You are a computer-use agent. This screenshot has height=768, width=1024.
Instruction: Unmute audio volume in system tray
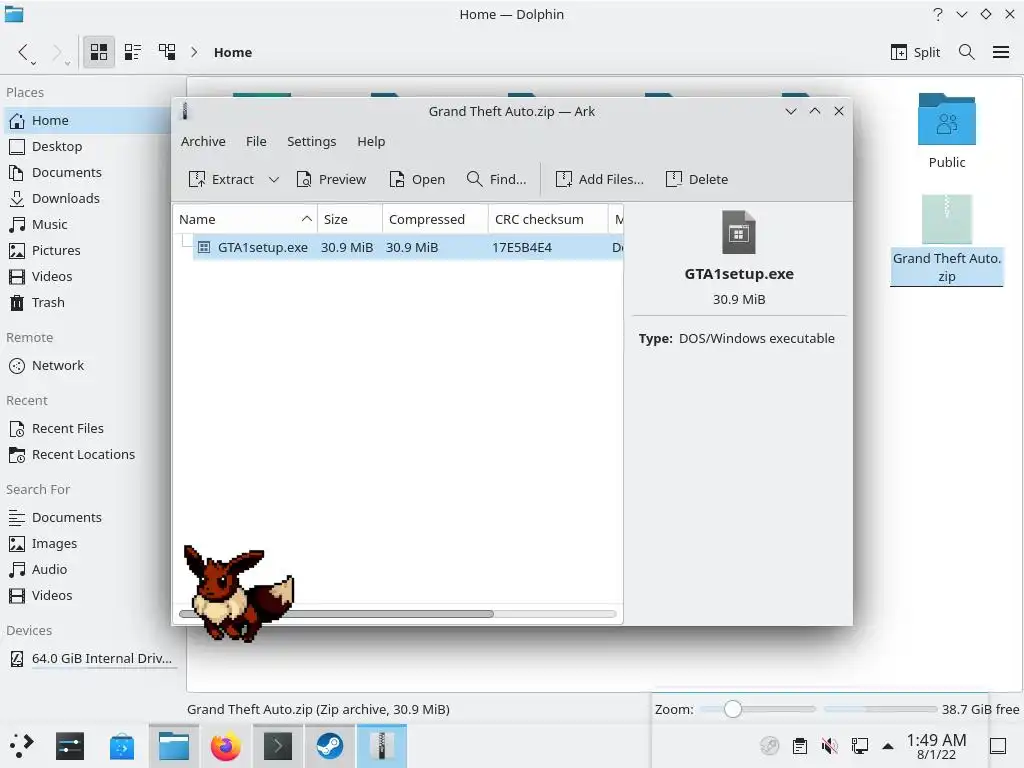(829, 746)
